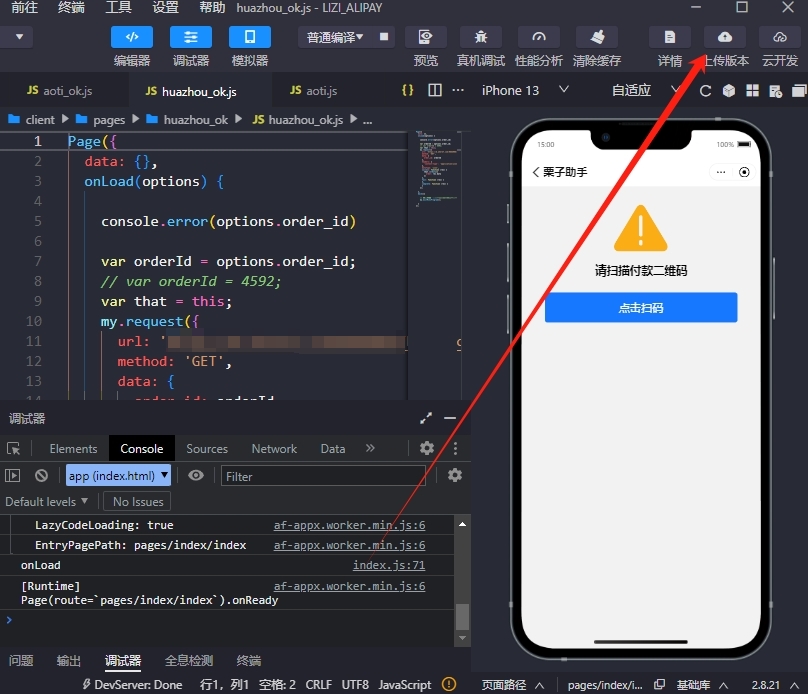Open the Default levels dropdown

[47, 501]
